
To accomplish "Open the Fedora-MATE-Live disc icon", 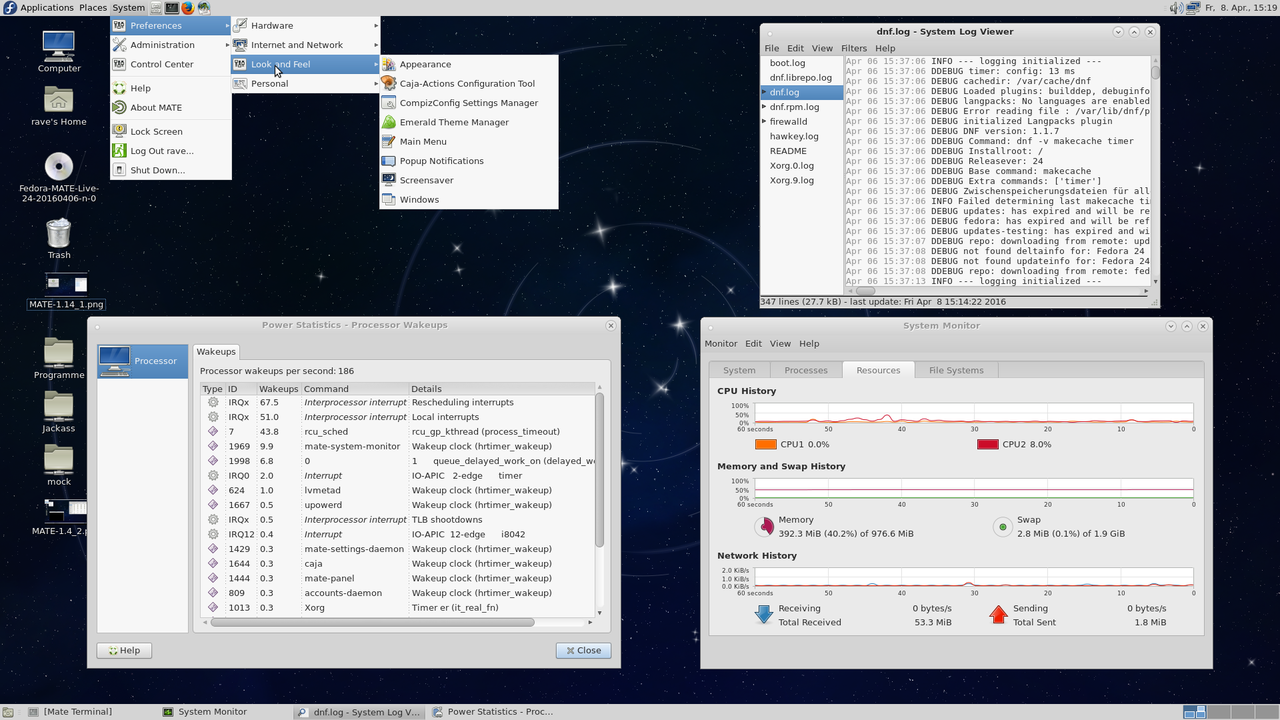I will pyautogui.click(x=59, y=167).
